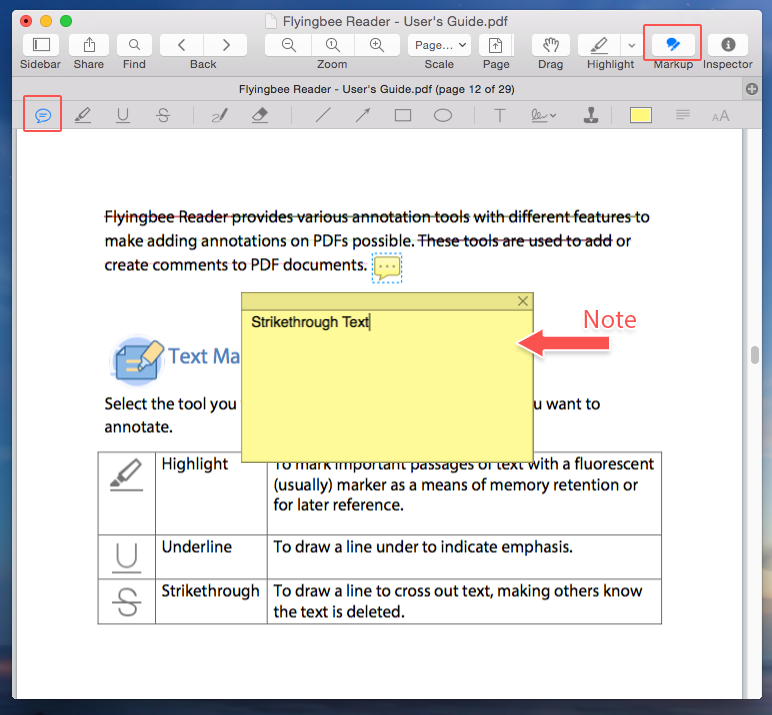Select the freehand pencil tool

pyautogui.click(x=219, y=116)
